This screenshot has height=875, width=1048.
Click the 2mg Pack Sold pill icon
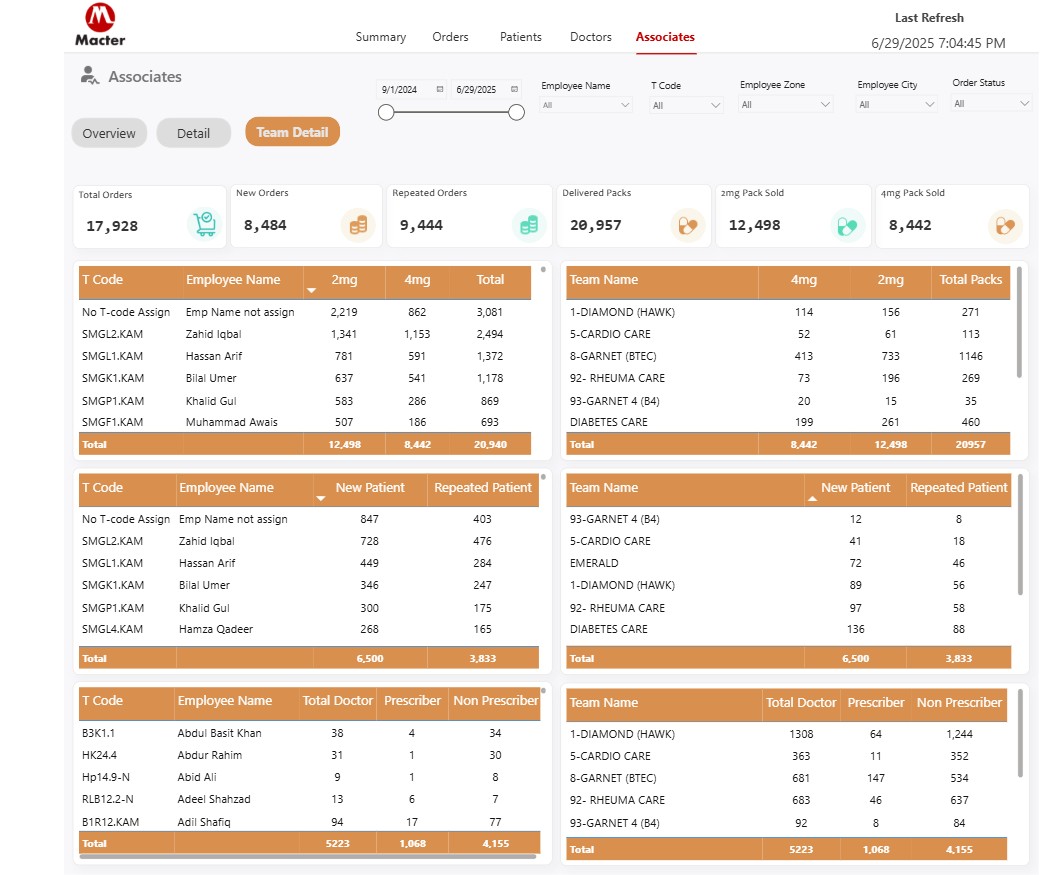848,225
